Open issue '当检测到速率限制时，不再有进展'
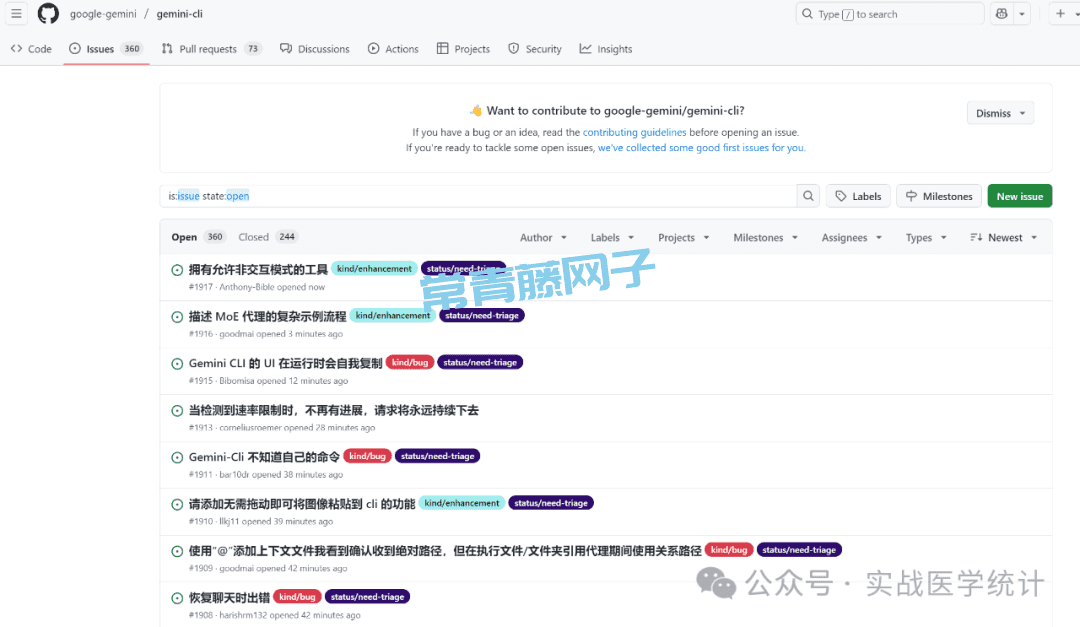The height and width of the screenshot is (627, 1080). coord(333,410)
